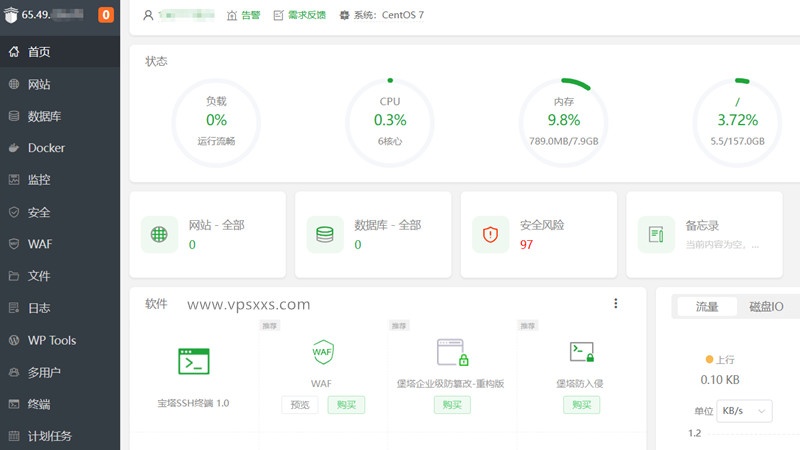Screen dimensions: 800x450
Task: Click the WAF shield icon in sidebar
Action: 14,244
